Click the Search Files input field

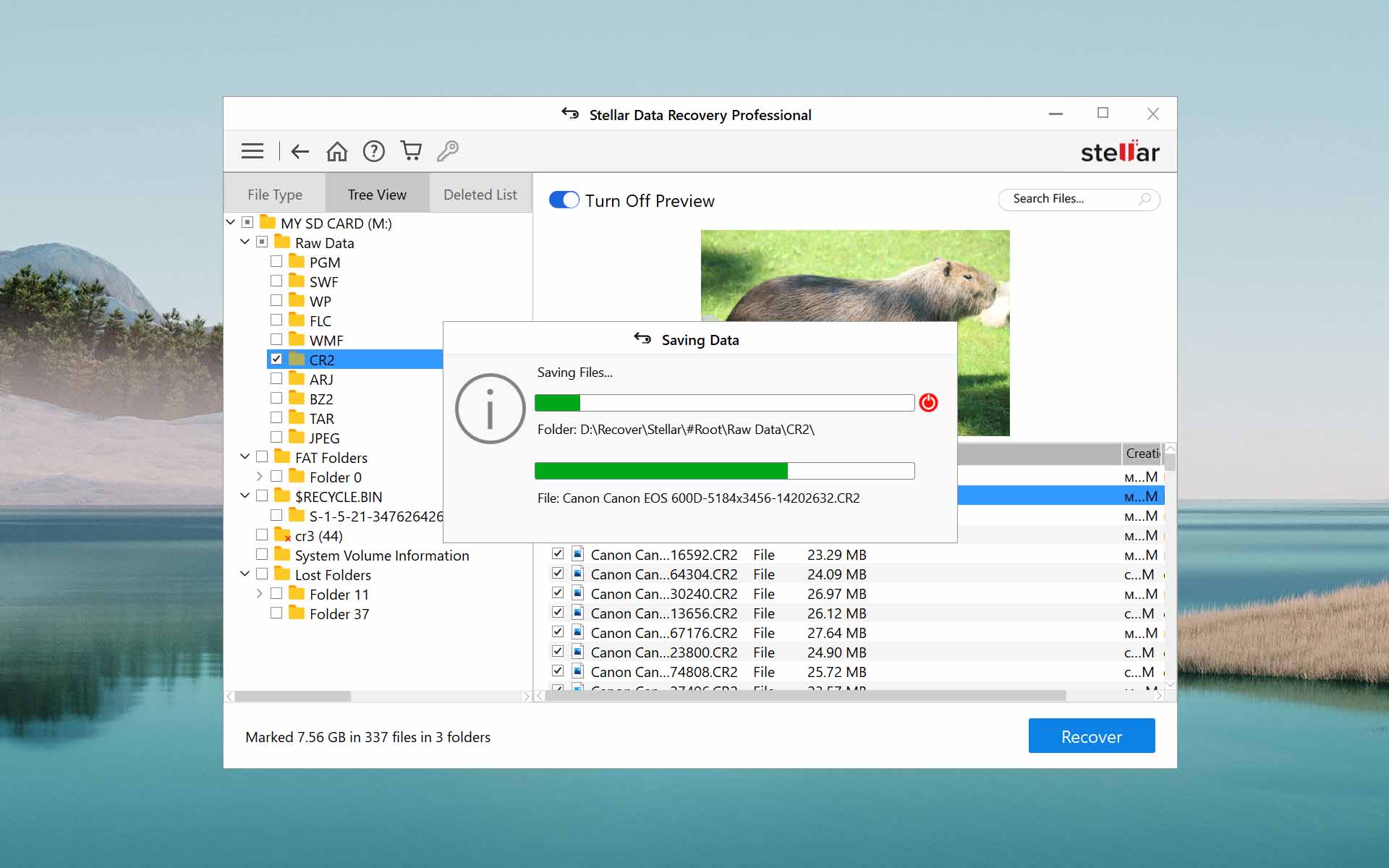[x=1079, y=198]
